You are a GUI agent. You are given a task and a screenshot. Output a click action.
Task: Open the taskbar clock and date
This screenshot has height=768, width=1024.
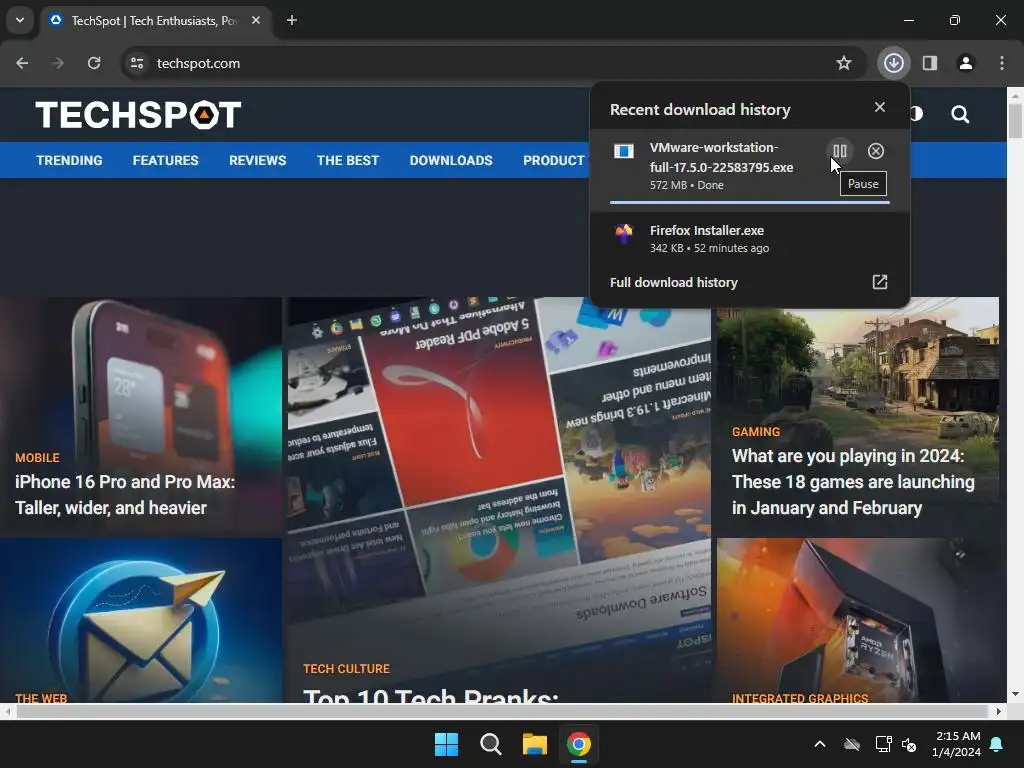pos(957,744)
